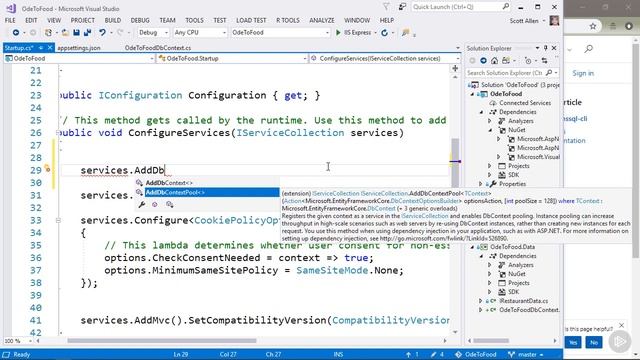Open the FILE menu

10,20
